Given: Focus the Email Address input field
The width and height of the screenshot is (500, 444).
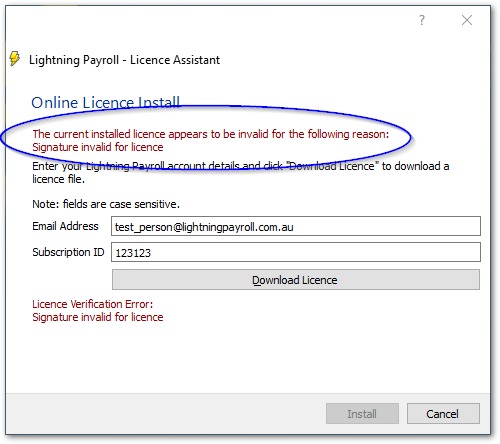Looking at the screenshot, I should tap(296, 226).
